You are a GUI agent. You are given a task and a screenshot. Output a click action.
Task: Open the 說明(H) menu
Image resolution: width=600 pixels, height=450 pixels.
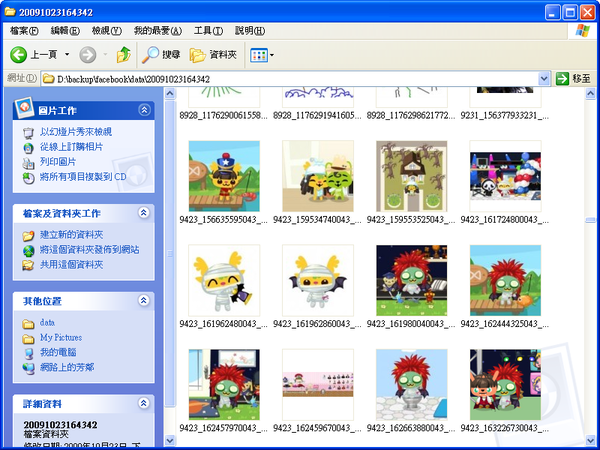click(x=250, y=31)
